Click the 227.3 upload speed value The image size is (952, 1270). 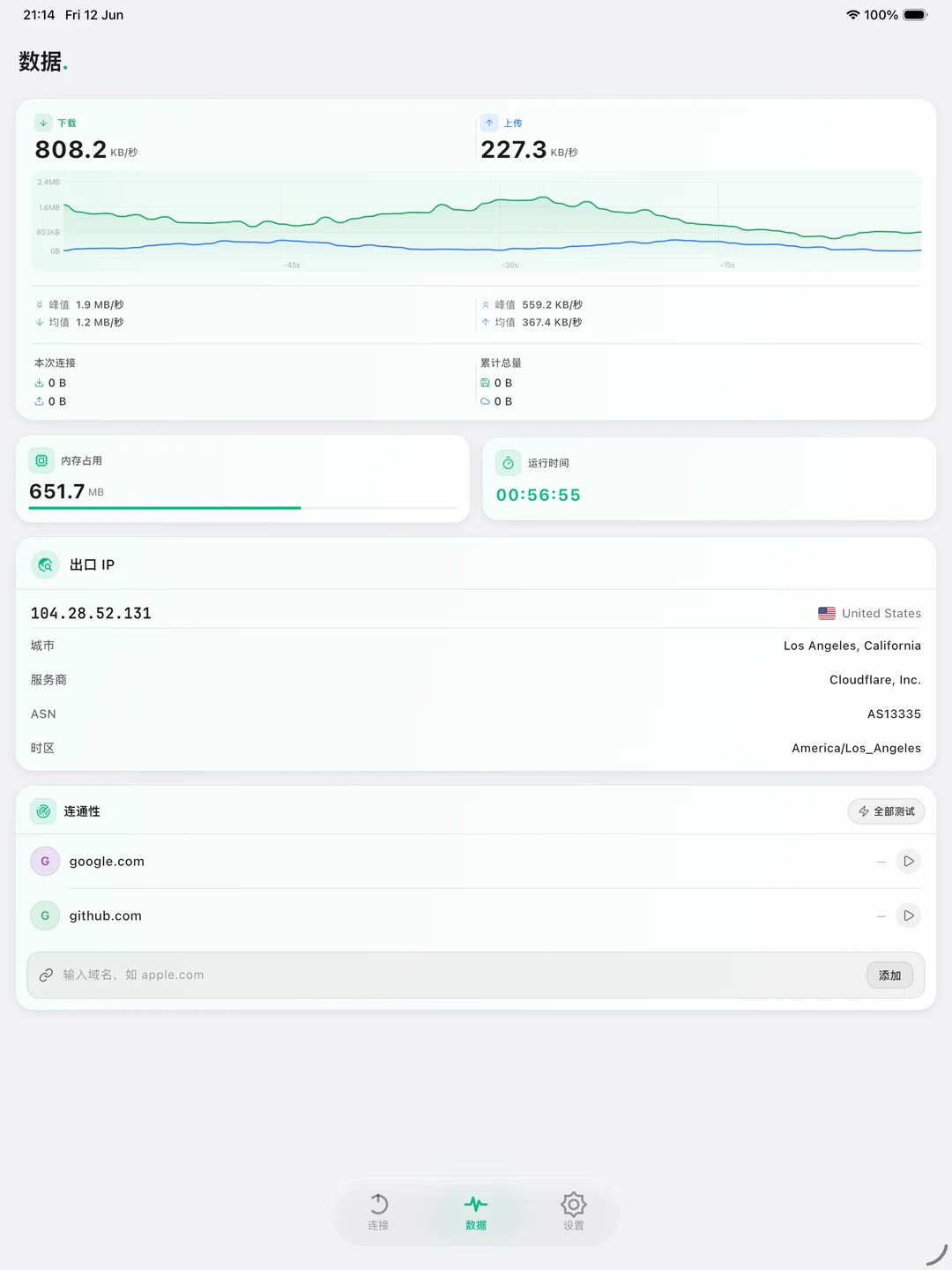click(x=514, y=150)
